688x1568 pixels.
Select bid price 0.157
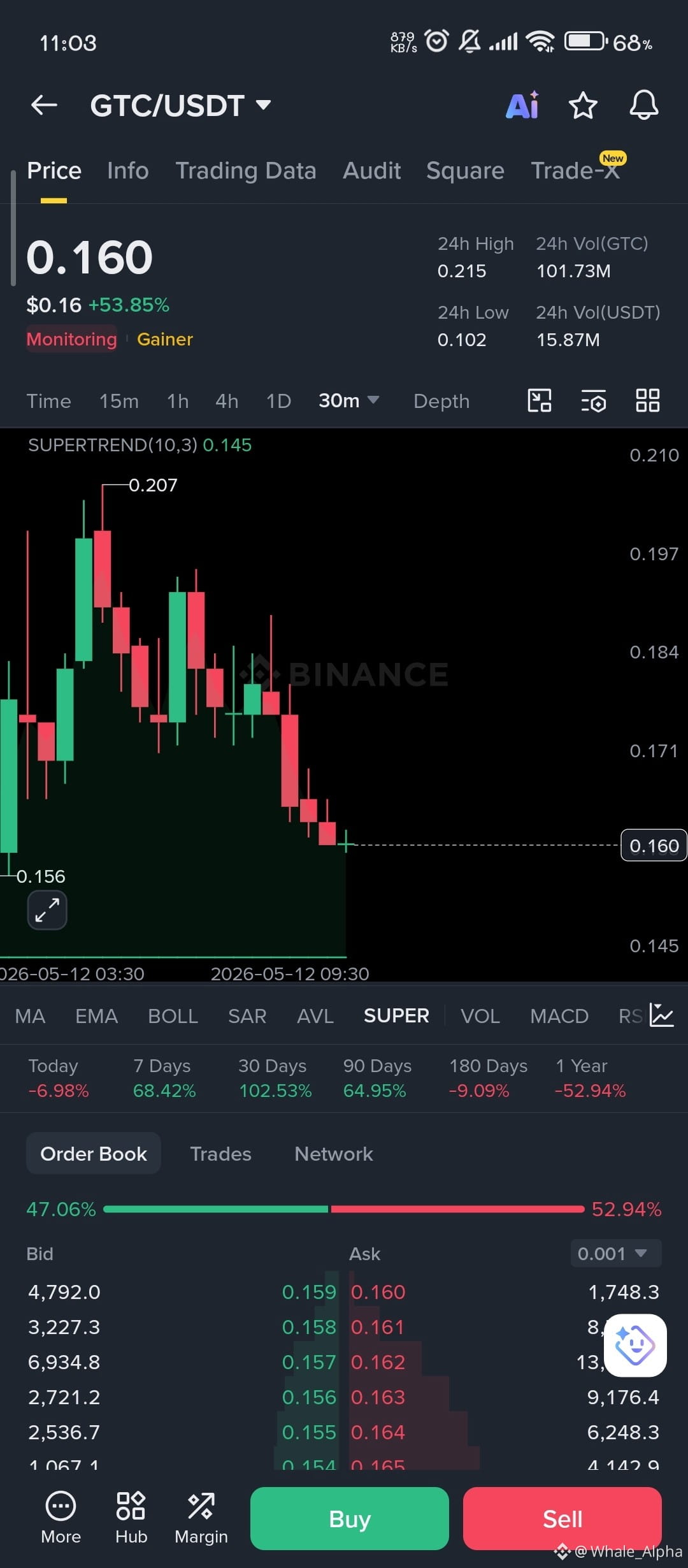tap(309, 1361)
